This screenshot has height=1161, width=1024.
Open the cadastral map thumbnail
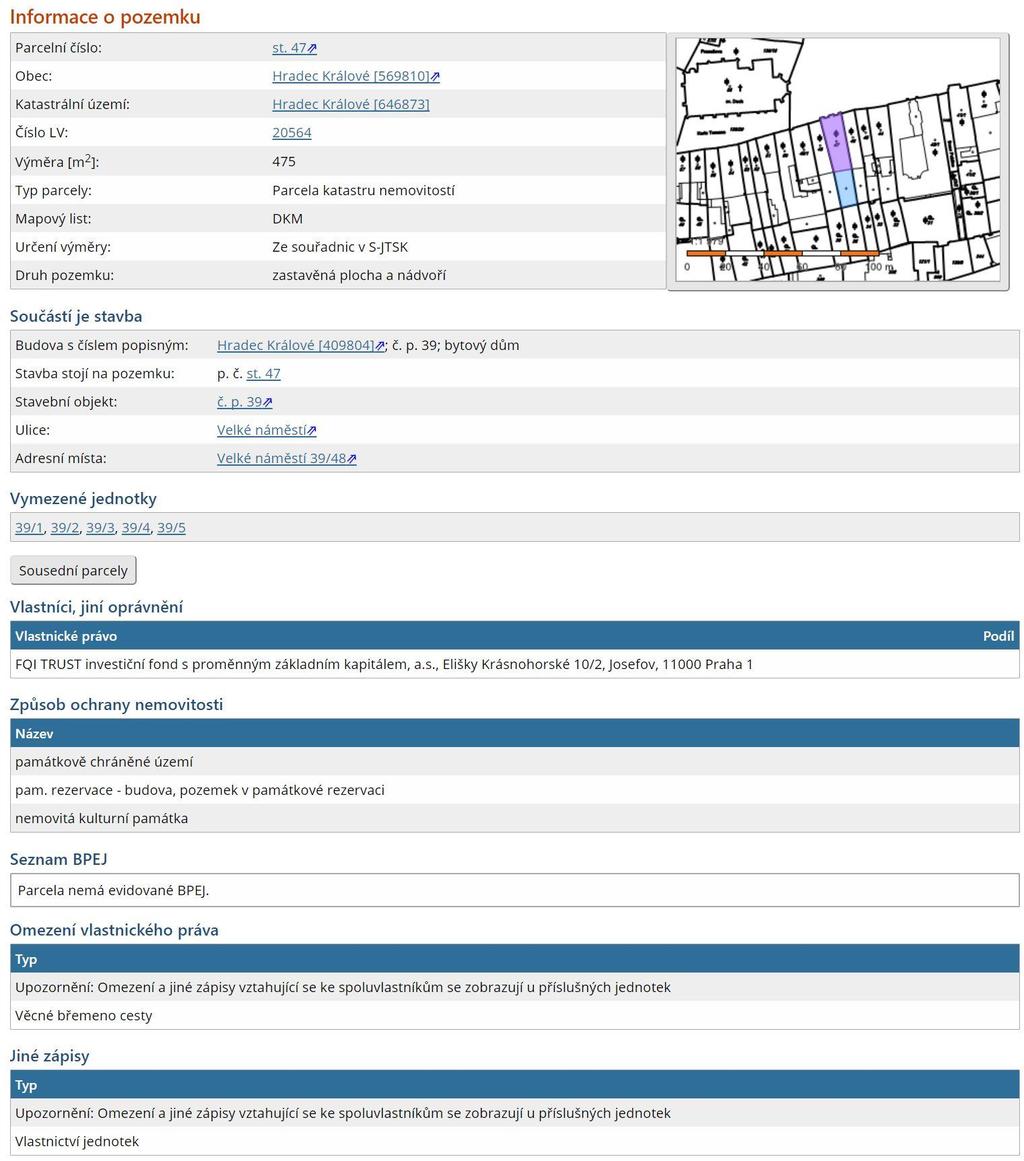click(x=837, y=161)
